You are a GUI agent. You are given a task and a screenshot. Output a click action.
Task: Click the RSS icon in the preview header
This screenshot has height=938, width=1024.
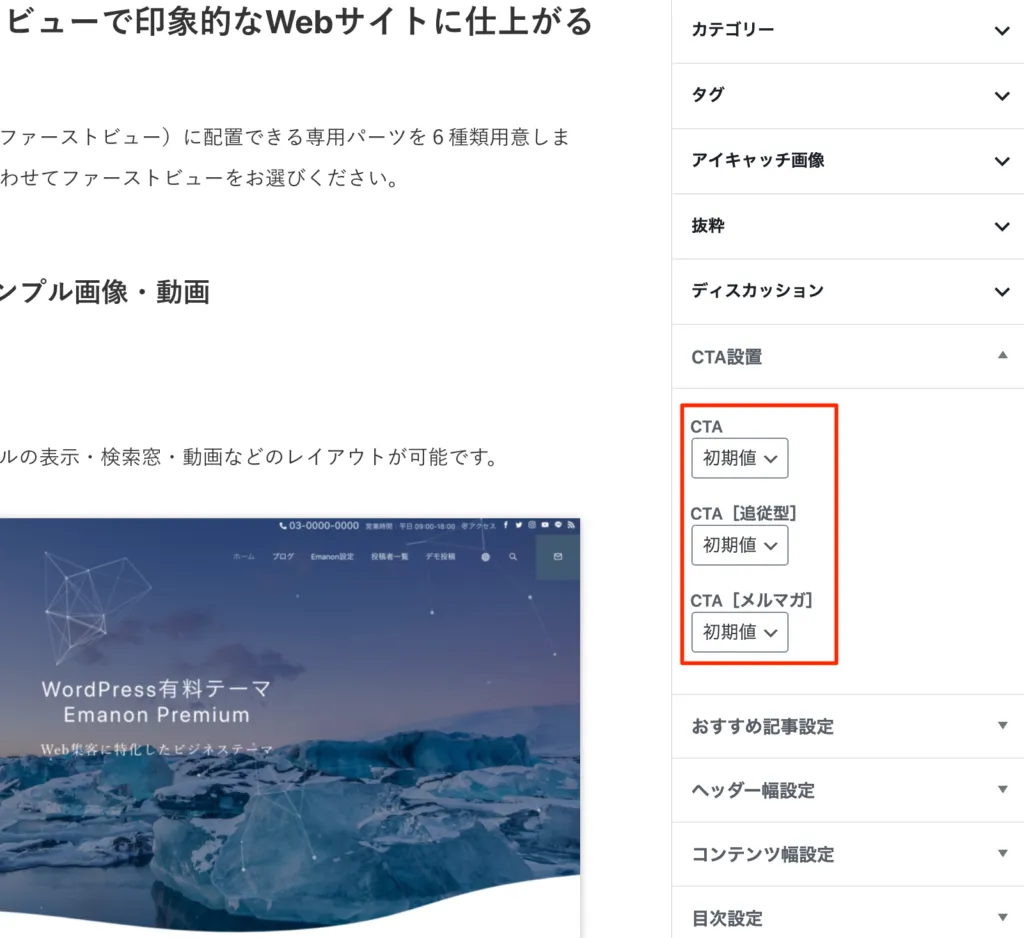[x=571, y=525]
